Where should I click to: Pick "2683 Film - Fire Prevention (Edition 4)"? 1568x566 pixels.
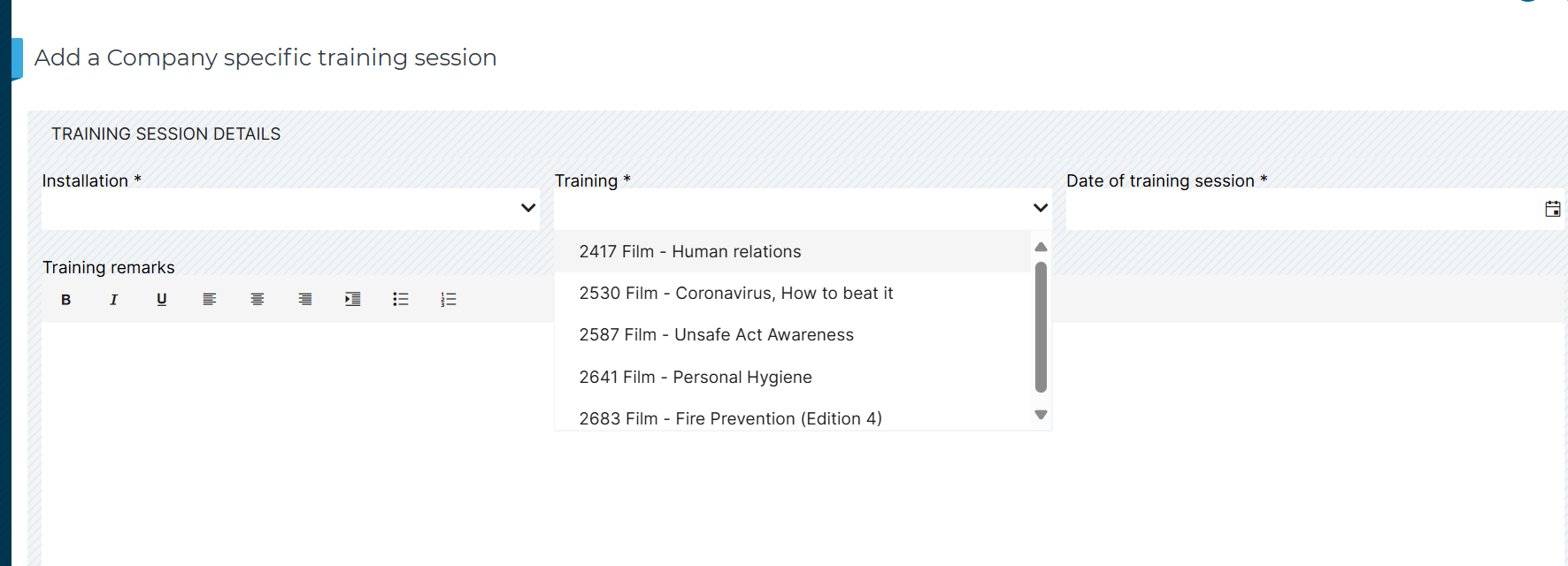coord(731,417)
